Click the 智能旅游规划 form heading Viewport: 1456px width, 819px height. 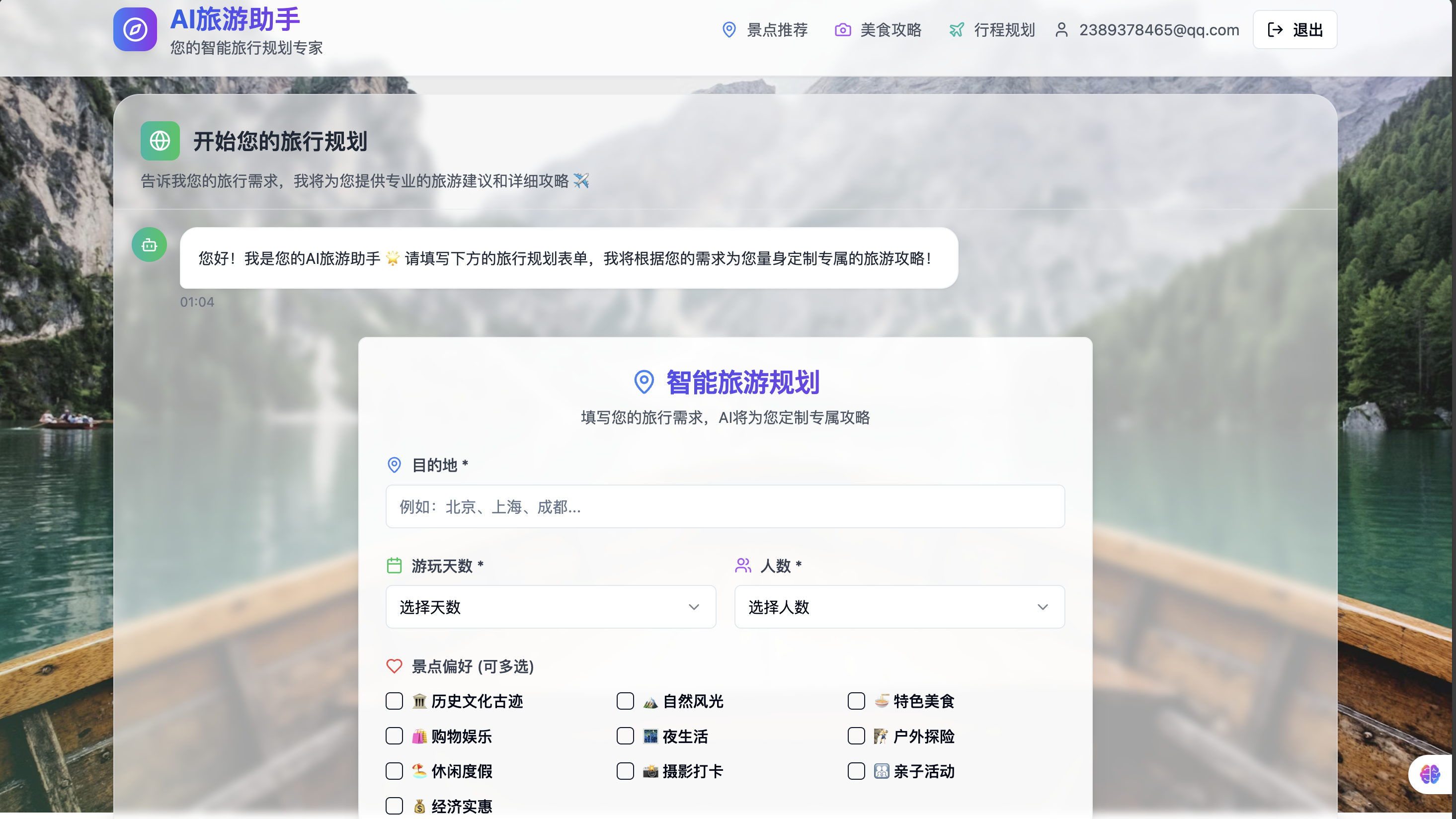pyautogui.click(x=743, y=382)
